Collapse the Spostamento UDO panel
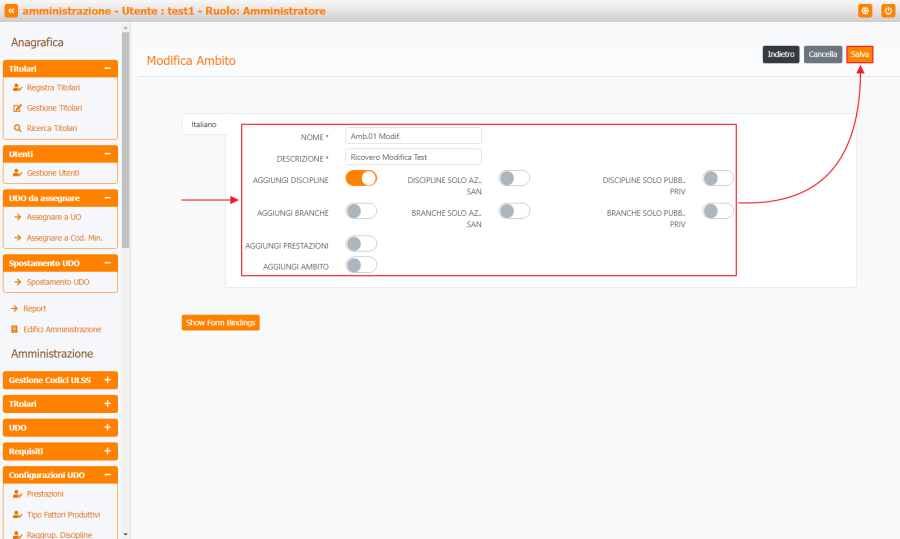The height and width of the screenshot is (539, 900). point(107,263)
